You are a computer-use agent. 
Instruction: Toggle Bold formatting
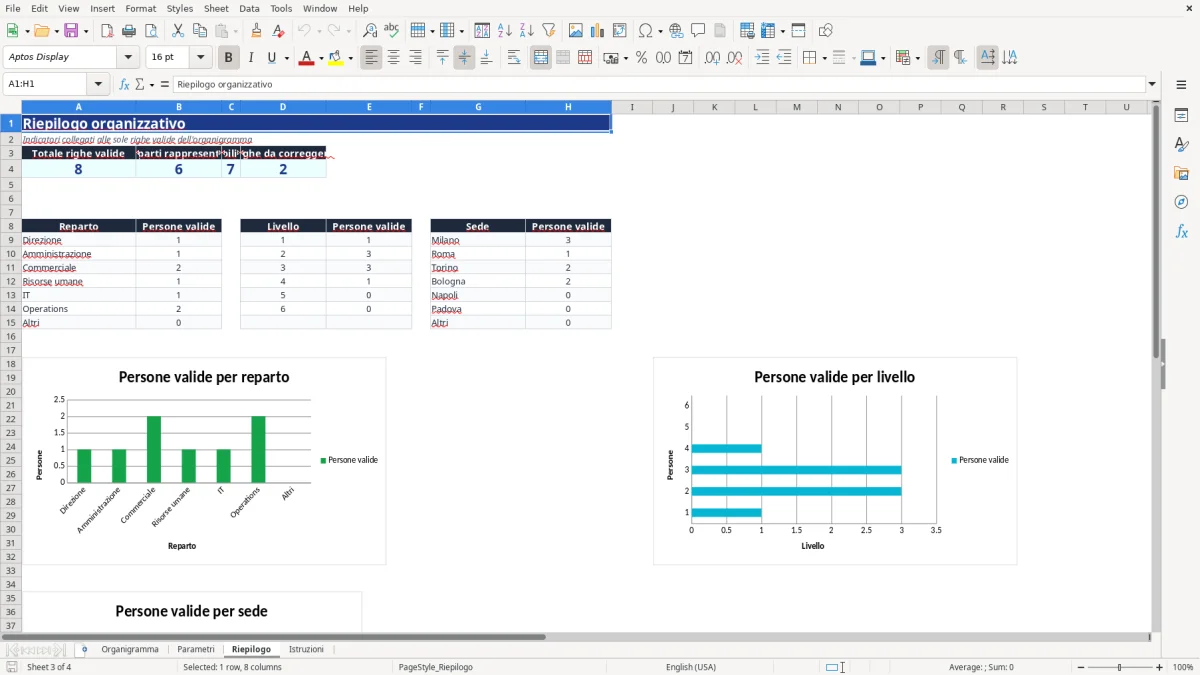[228, 58]
